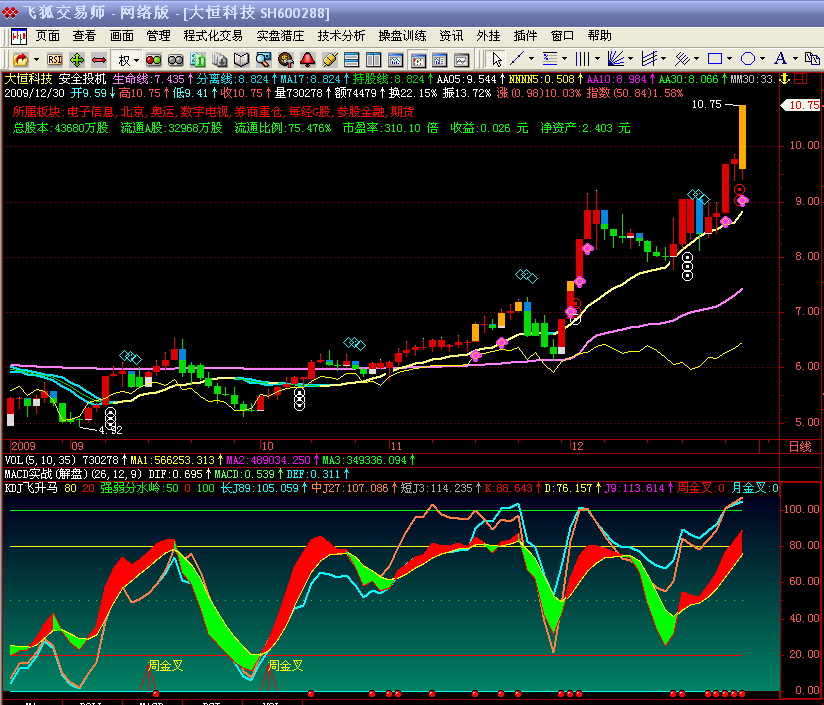
Task: Open the 实盘猎庄 menu
Action: click(281, 36)
